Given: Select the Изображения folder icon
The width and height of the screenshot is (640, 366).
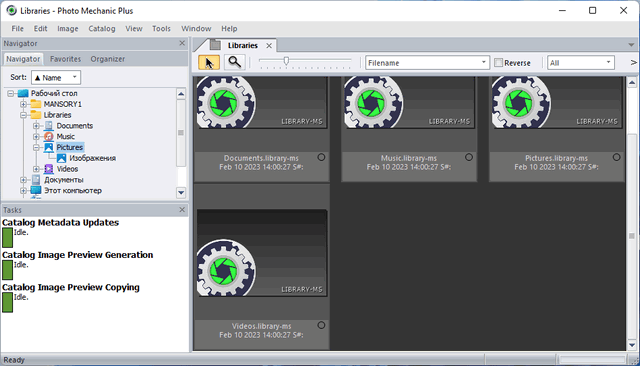Looking at the screenshot, I should click(62, 158).
